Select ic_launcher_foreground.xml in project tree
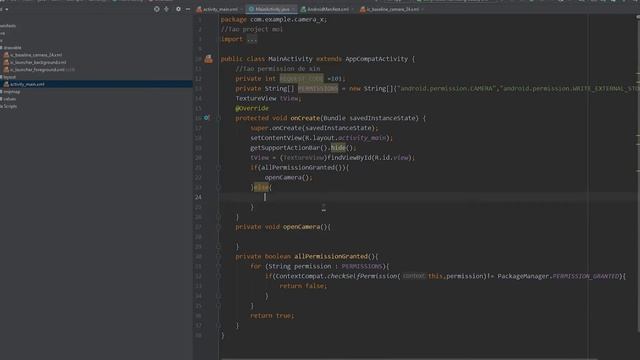Image resolution: width=640 pixels, height=360 pixels. point(37,69)
